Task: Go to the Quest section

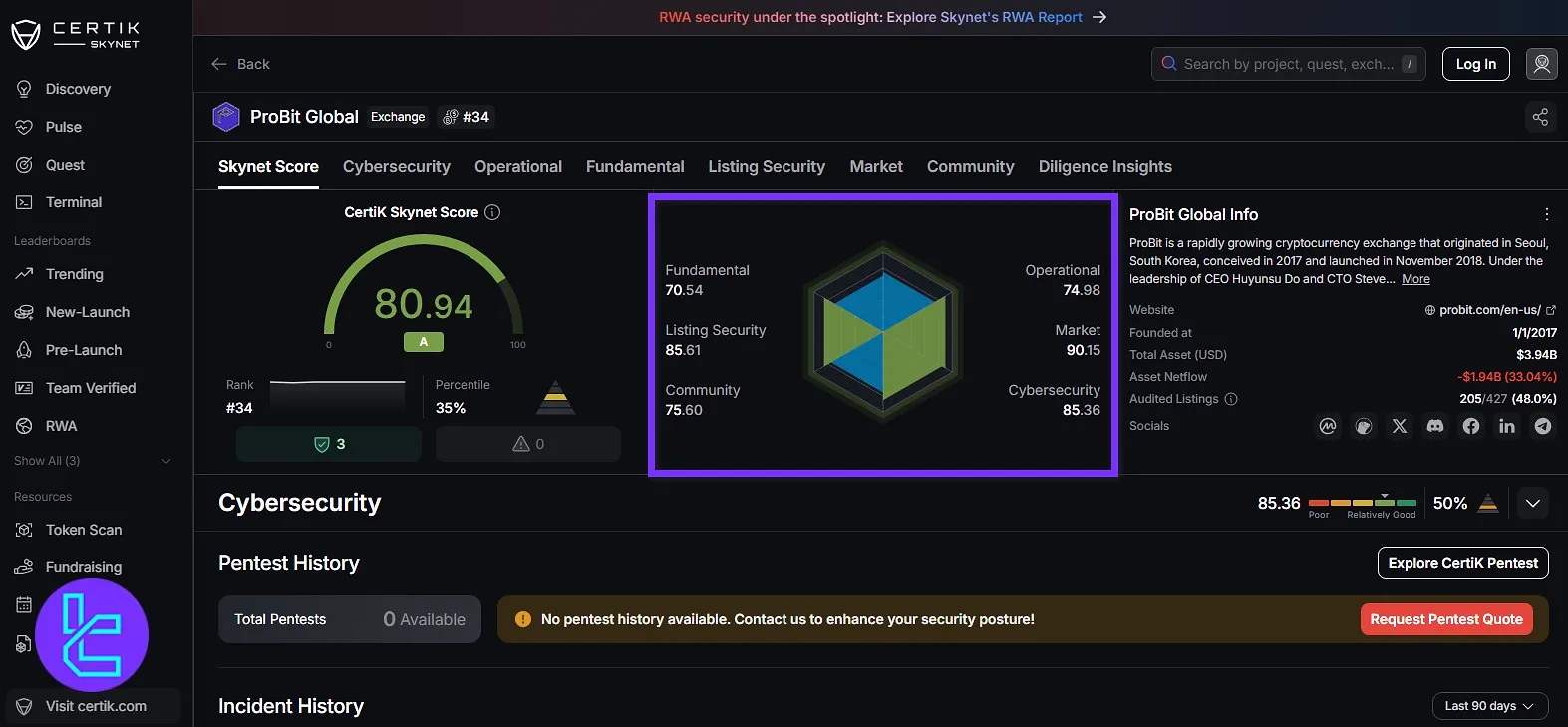Action: click(65, 165)
